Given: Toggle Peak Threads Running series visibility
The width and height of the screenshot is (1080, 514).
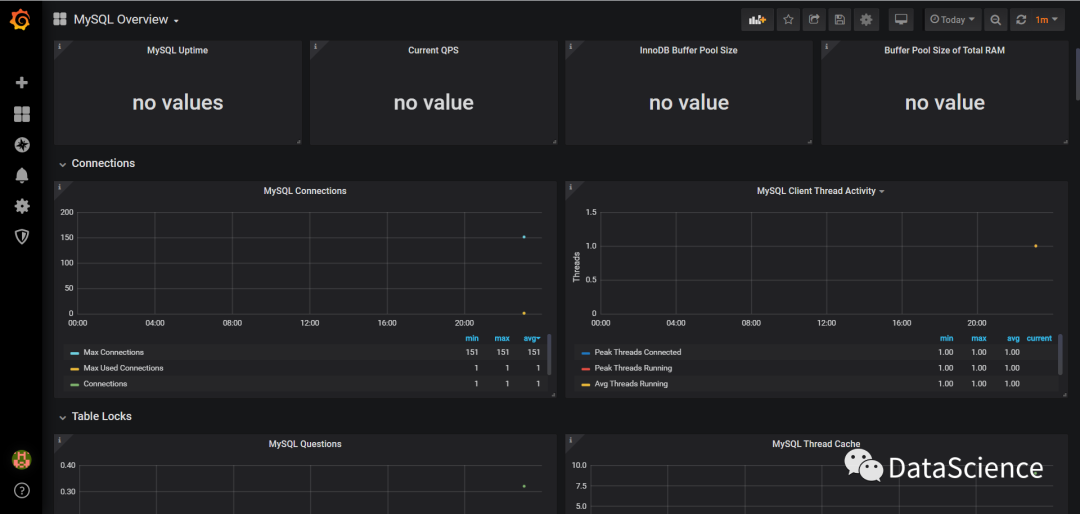Looking at the screenshot, I should click(x=633, y=368).
